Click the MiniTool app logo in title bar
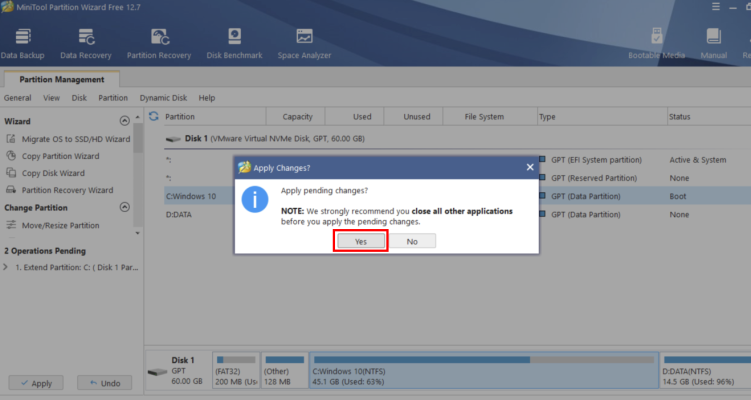This screenshot has height=400, width=751. [7, 7]
